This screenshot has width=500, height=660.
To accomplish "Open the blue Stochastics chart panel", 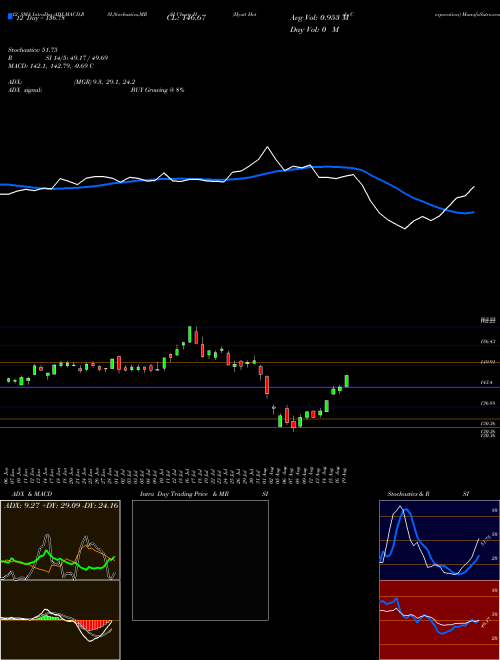I will click(439, 540).
